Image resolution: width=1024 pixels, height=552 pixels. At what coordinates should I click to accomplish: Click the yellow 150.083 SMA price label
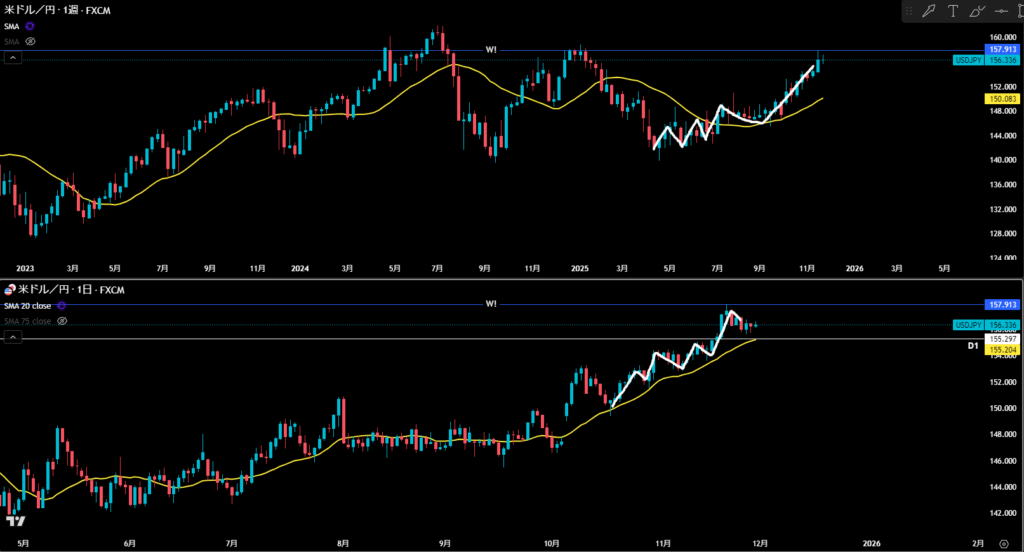1002,100
